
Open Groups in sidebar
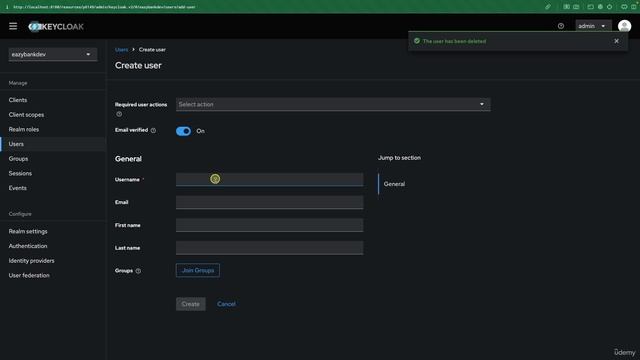18,159
